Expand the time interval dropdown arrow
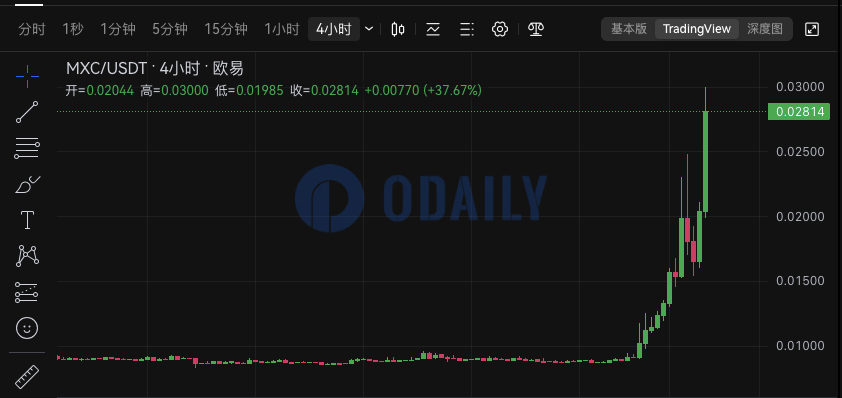The image size is (842, 398). coord(369,29)
